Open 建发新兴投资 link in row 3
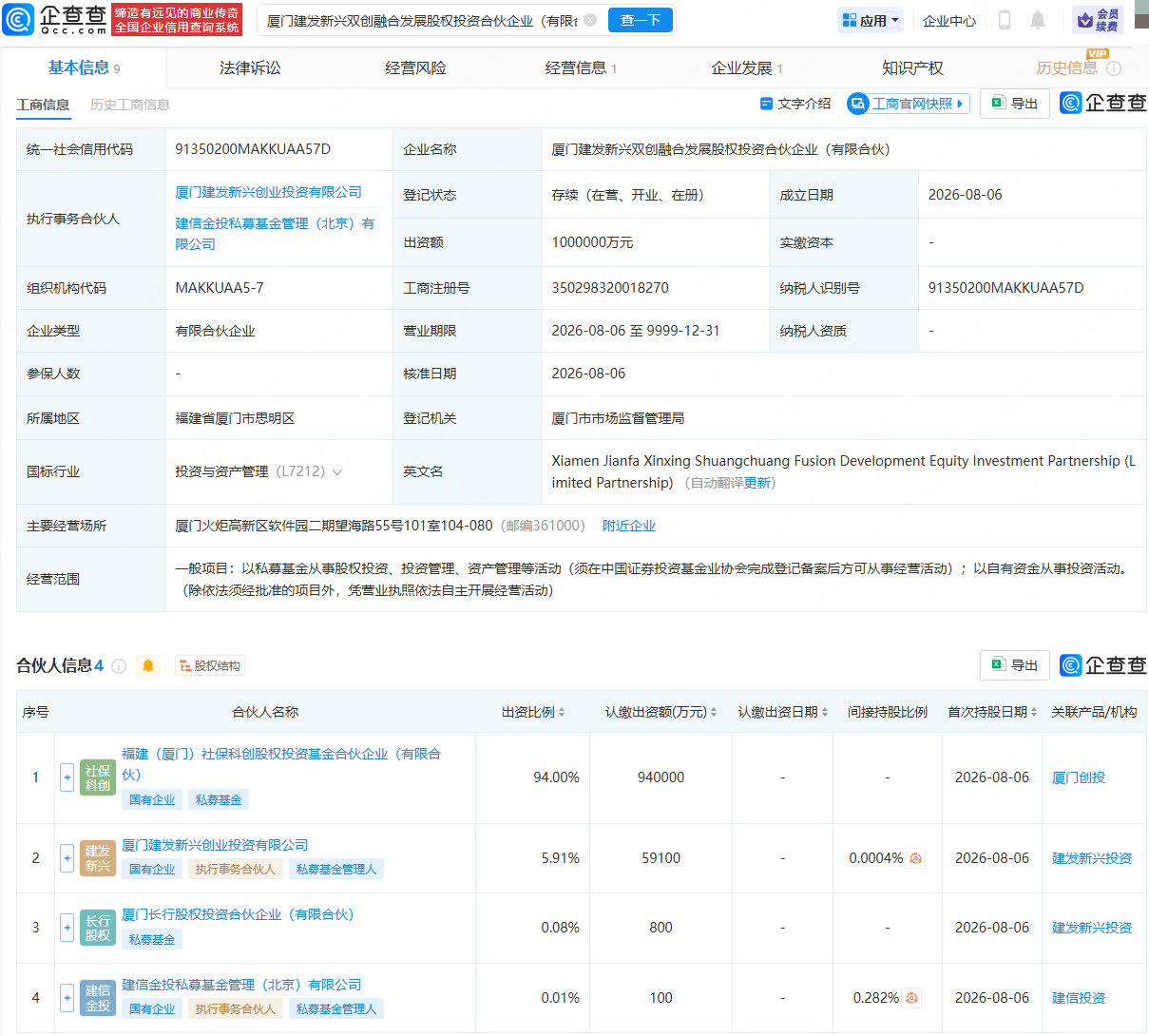The height and width of the screenshot is (1036, 1149). (1092, 928)
